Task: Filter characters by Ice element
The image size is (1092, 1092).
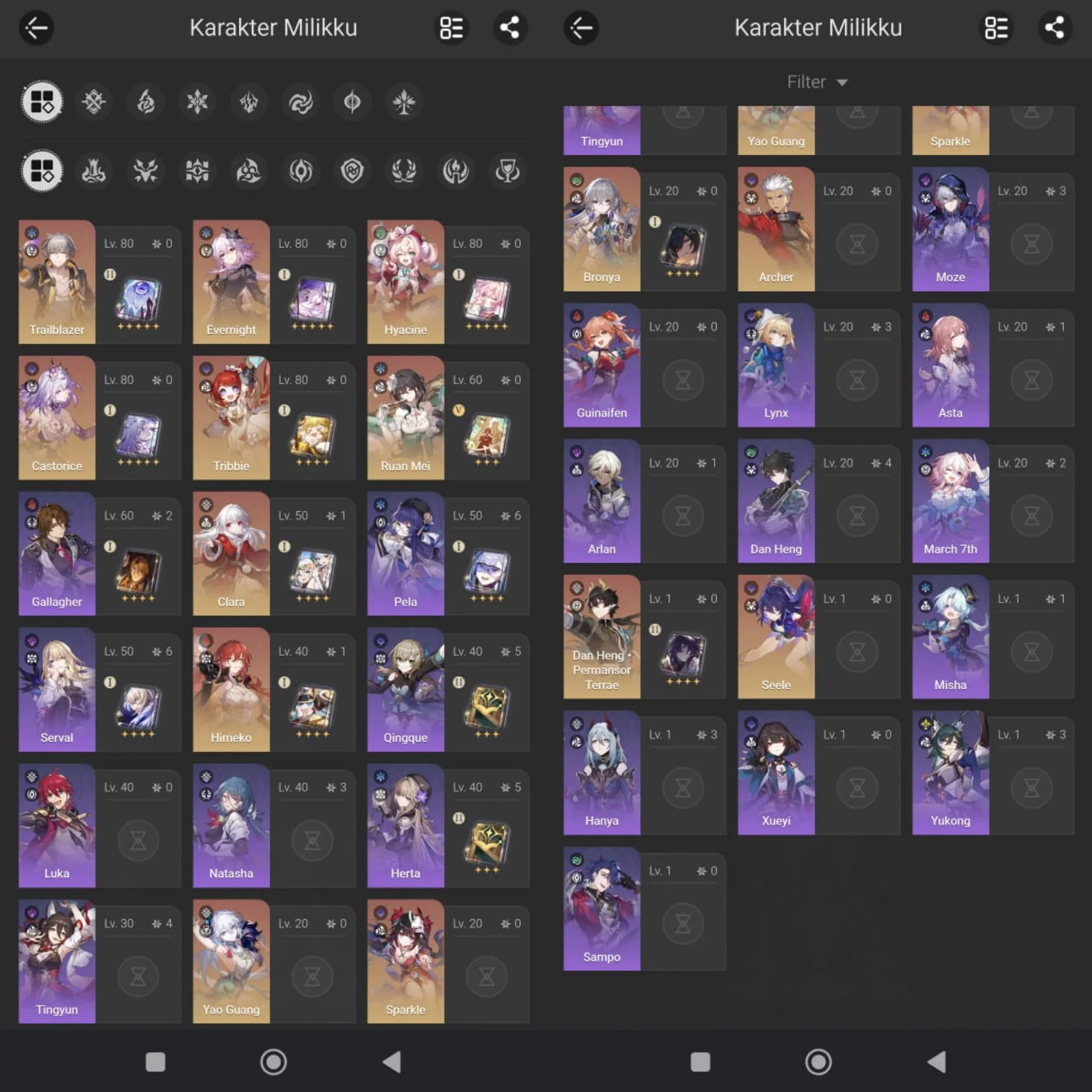Action: click(x=197, y=102)
